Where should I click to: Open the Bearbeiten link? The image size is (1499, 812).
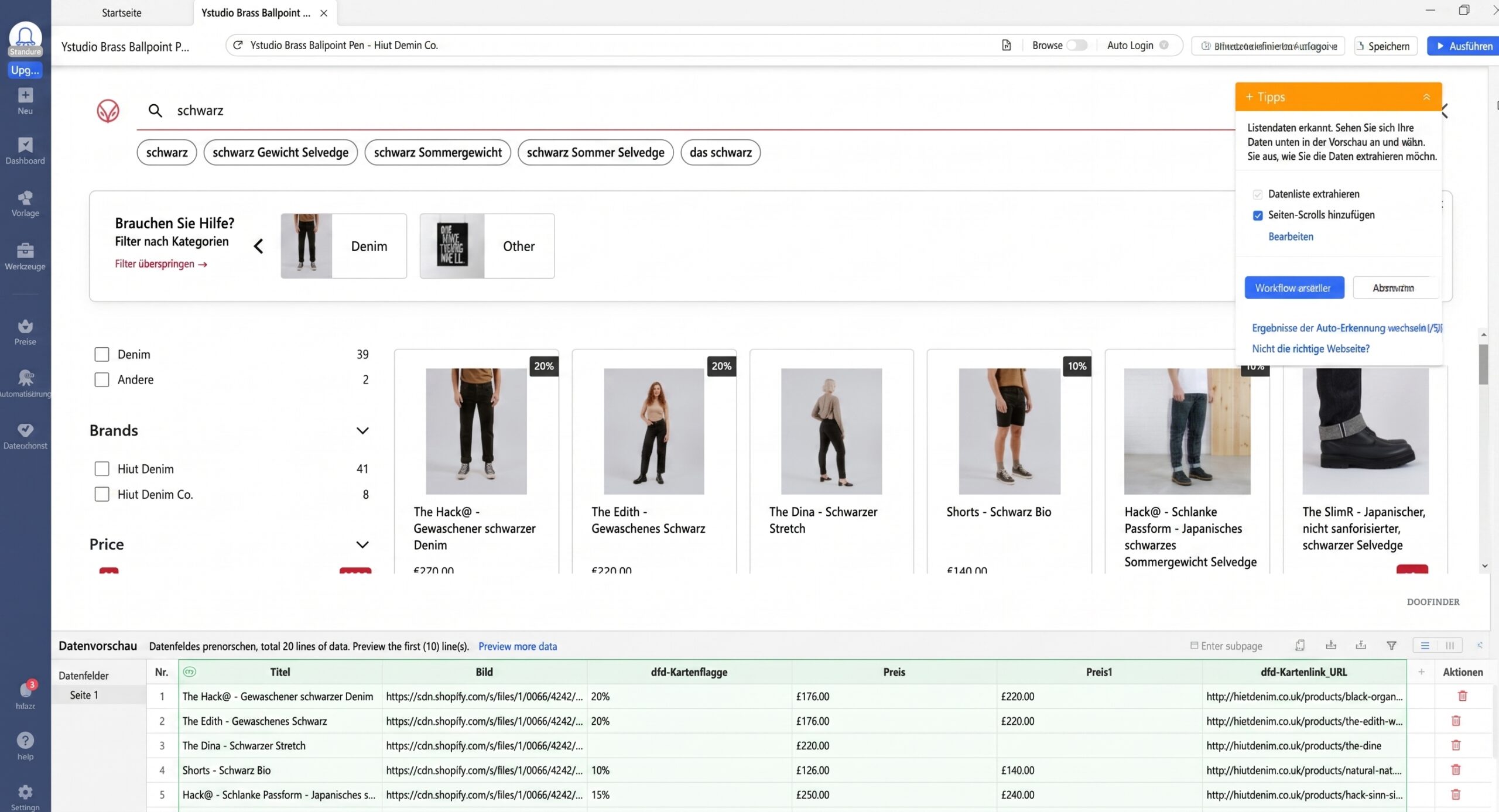click(1291, 237)
